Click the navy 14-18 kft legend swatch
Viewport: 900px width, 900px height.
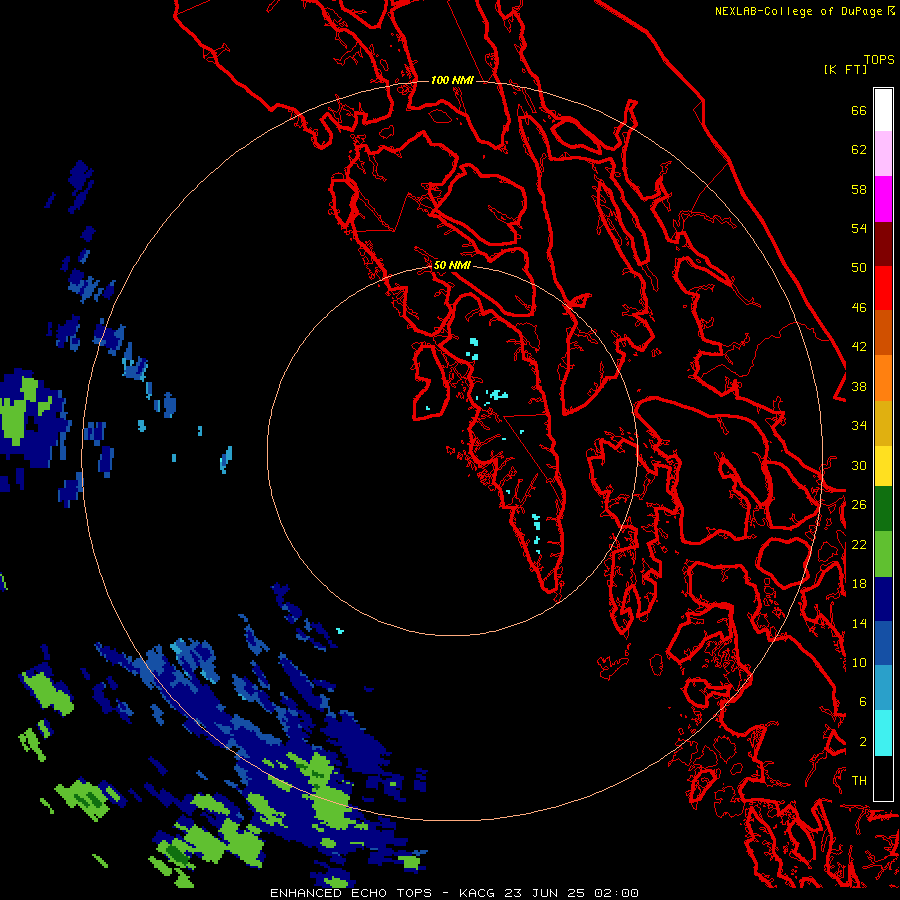pyautogui.click(x=883, y=599)
